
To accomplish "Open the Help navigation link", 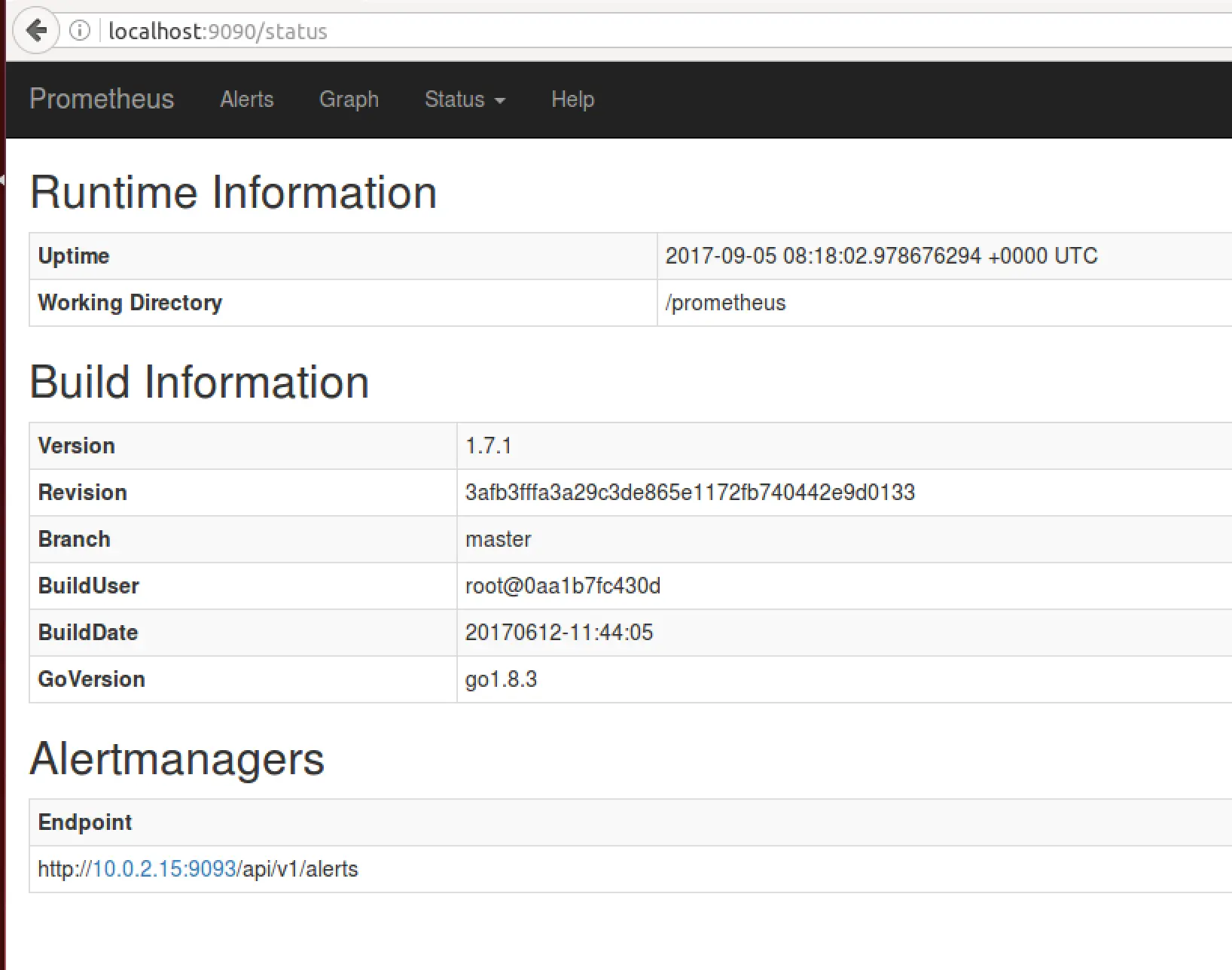I will tap(572, 99).
